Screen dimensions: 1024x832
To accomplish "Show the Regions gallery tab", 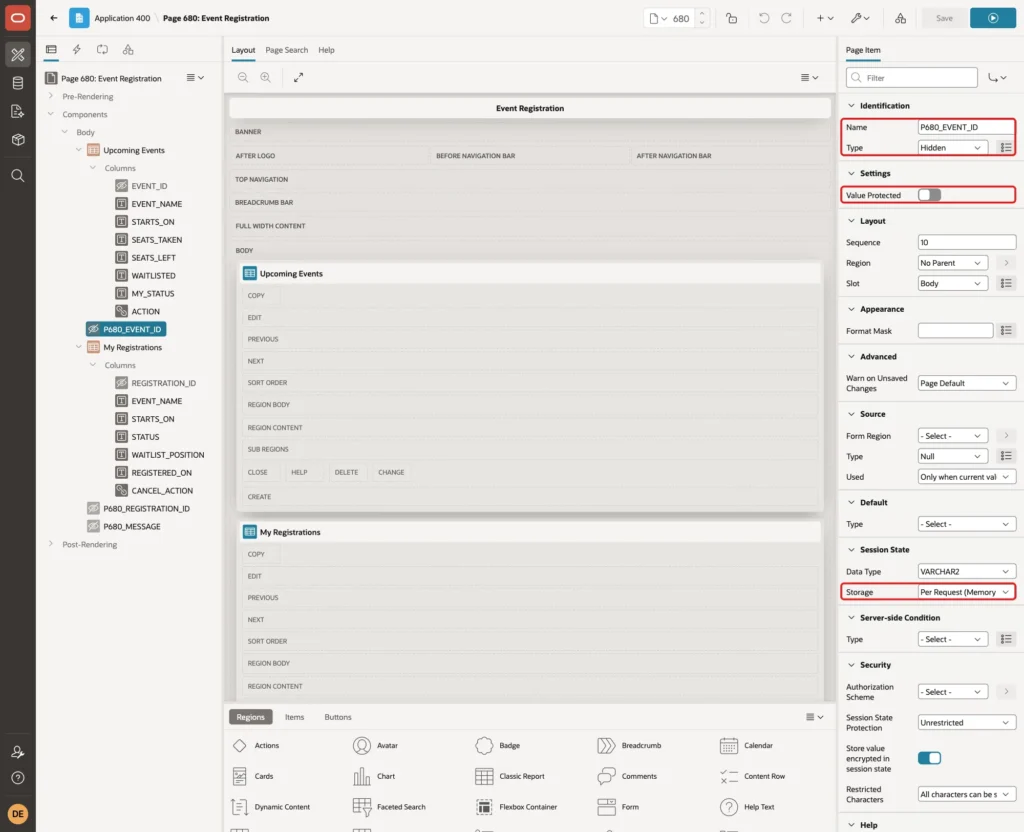I will (250, 717).
